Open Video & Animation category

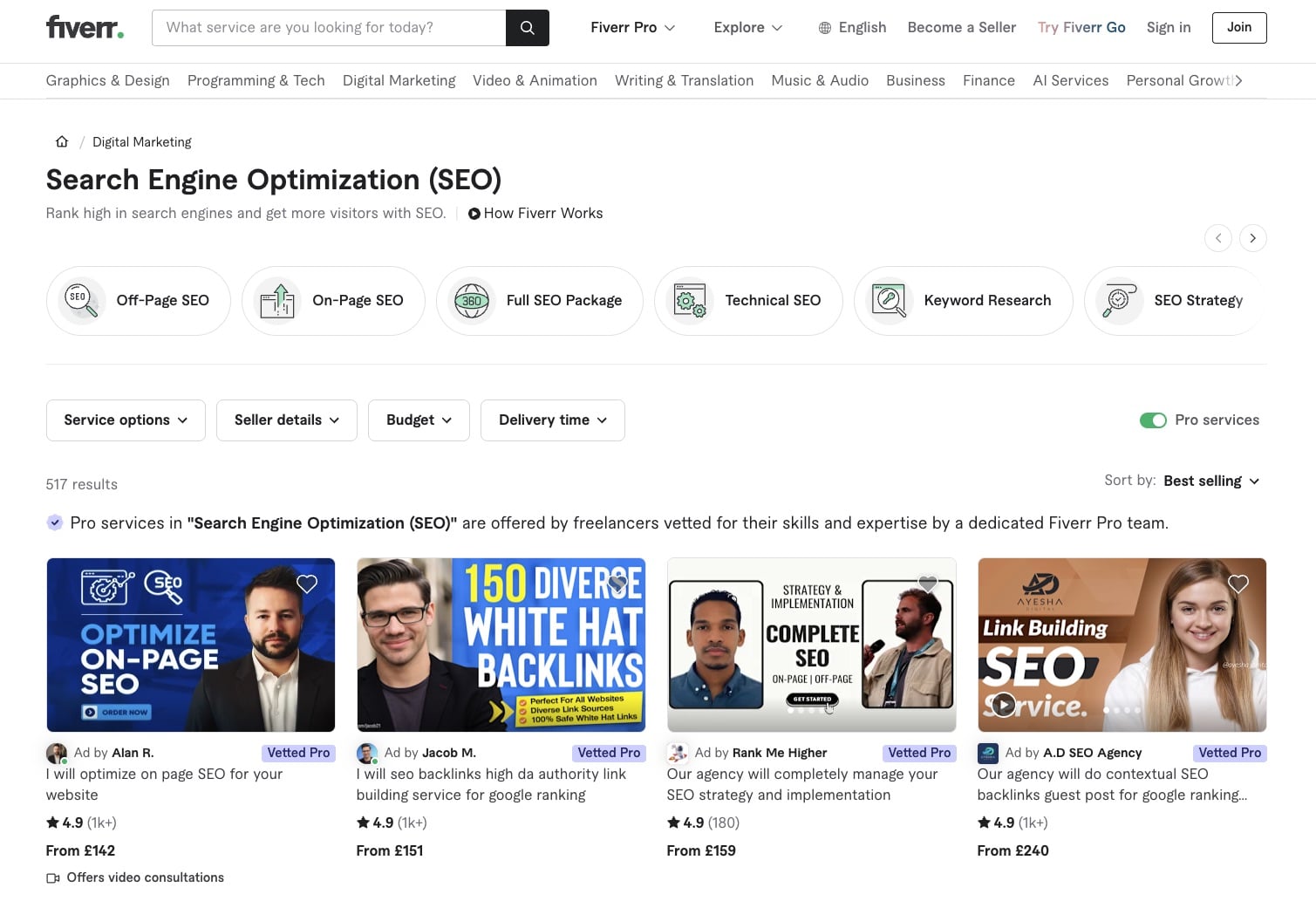pos(535,80)
